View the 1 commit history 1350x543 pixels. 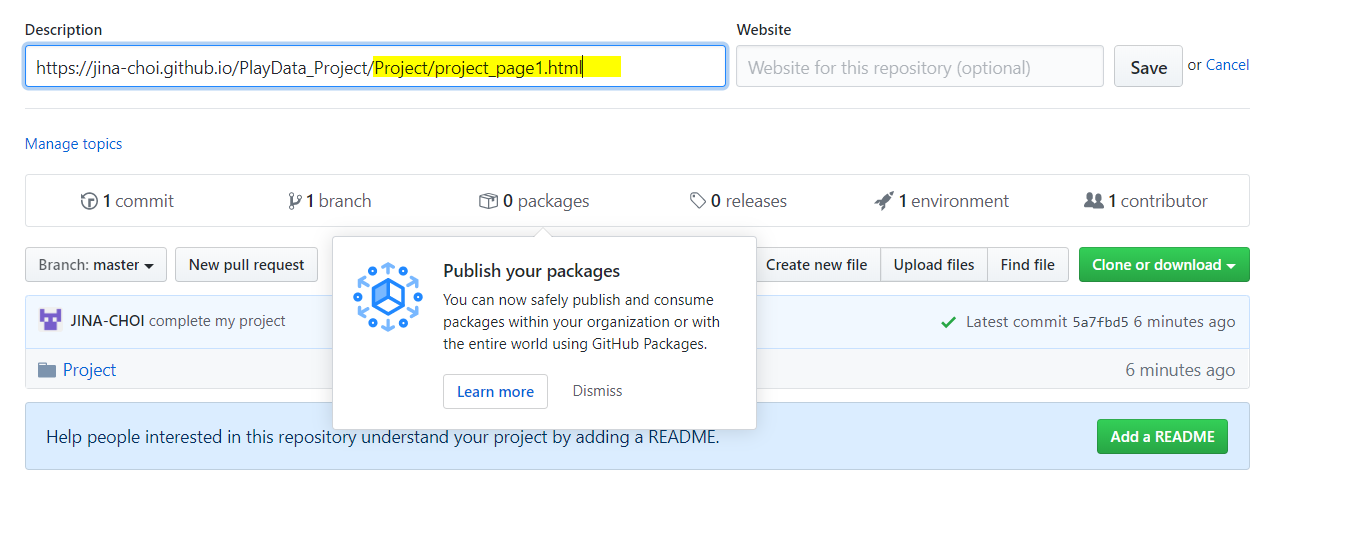[127, 201]
